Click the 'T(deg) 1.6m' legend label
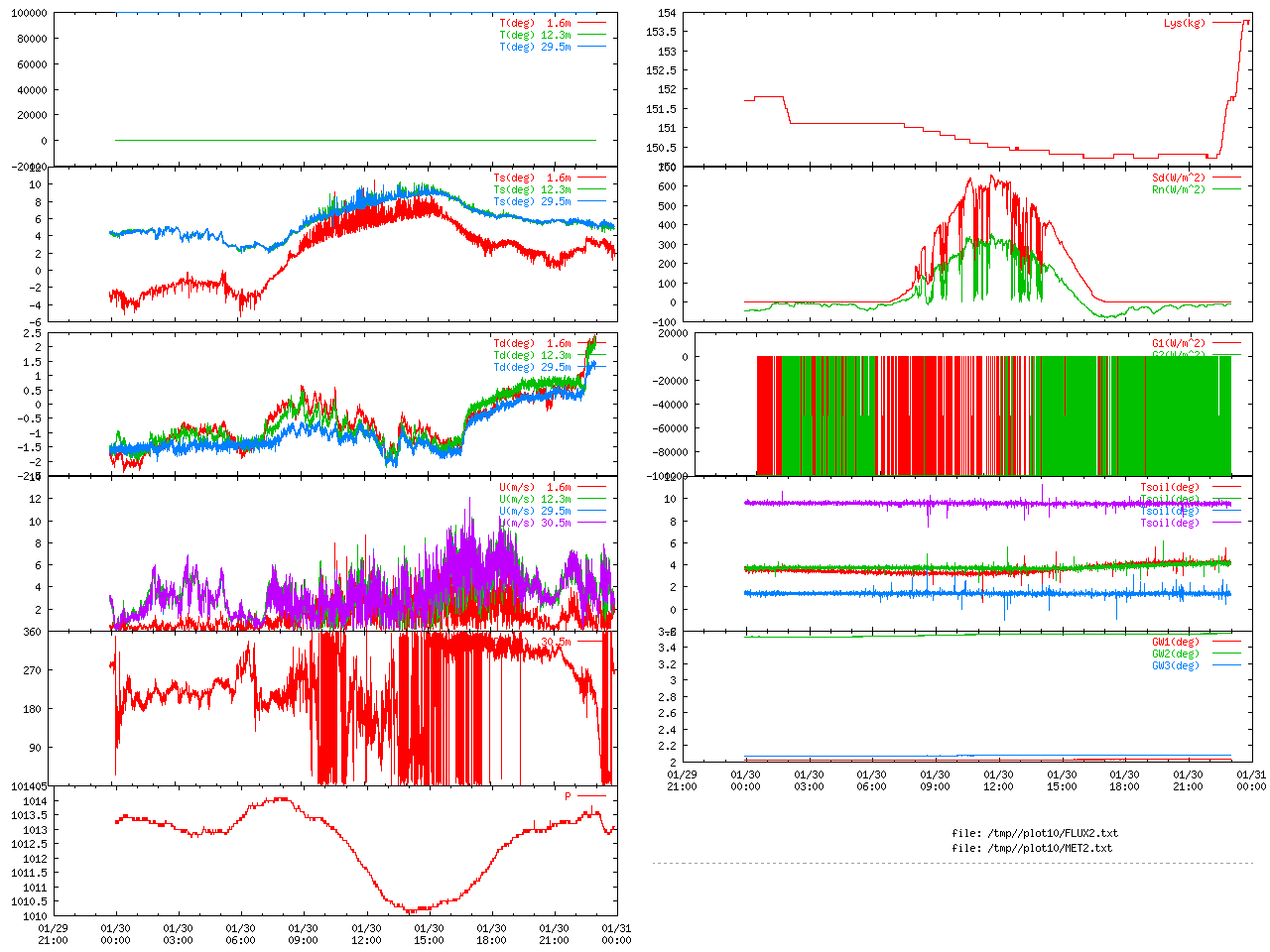 coord(536,23)
